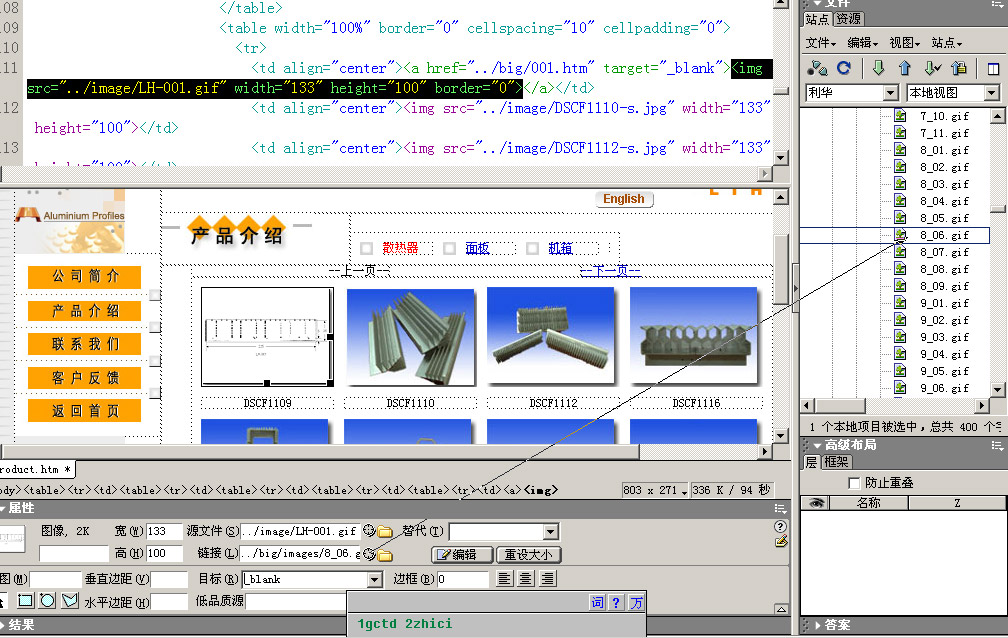Click the 公司简介 navigation button
Viewport: 1008px width, 638px height.
[85, 277]
